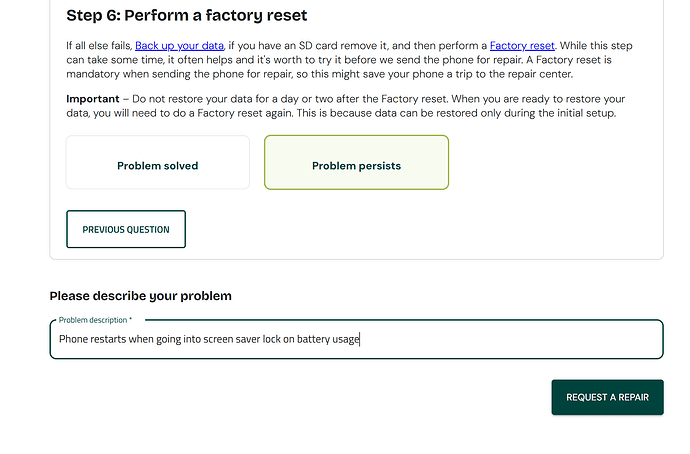The height and width of the screenshot is (454, 690).
Task: Click the REQUEST A REPAIR button
Action: 607,397
